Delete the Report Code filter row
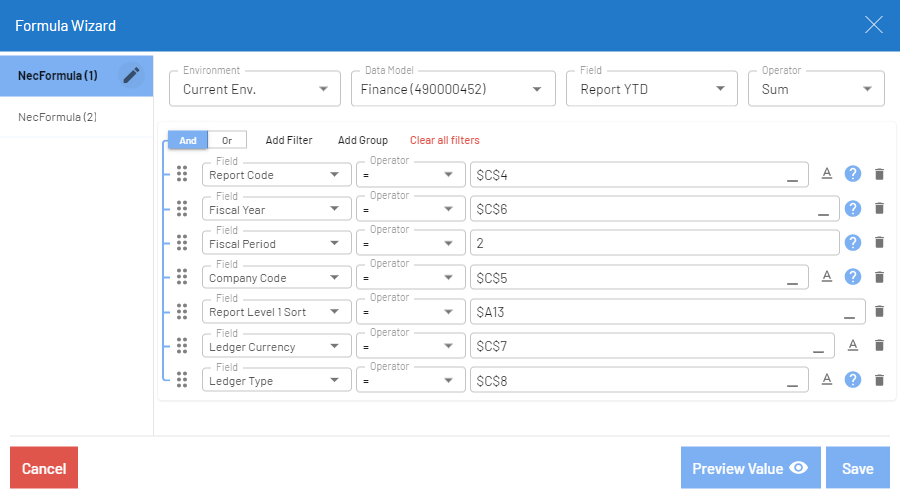 click(879, 174)
